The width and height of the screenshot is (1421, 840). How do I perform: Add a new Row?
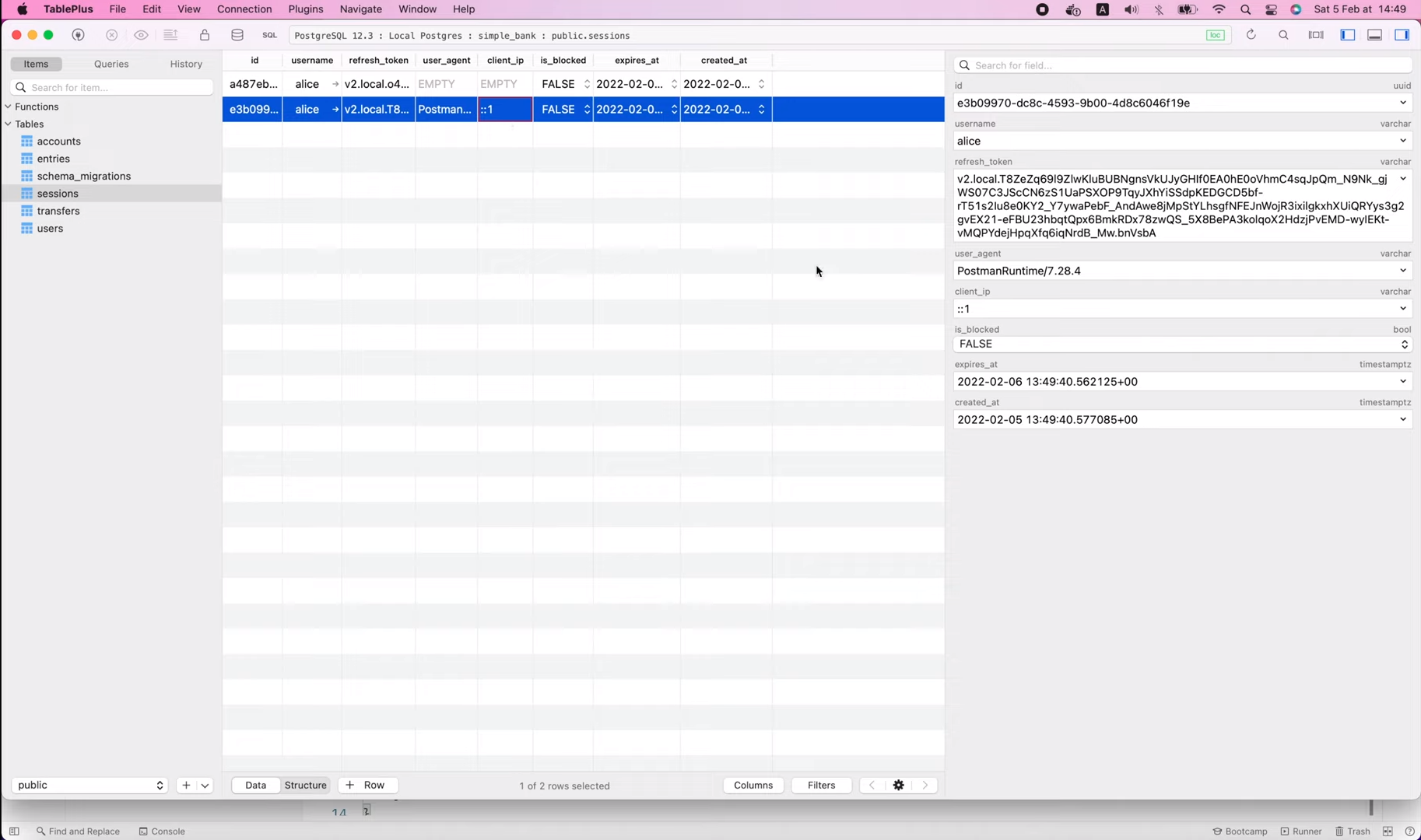click(x=367, y=786)
